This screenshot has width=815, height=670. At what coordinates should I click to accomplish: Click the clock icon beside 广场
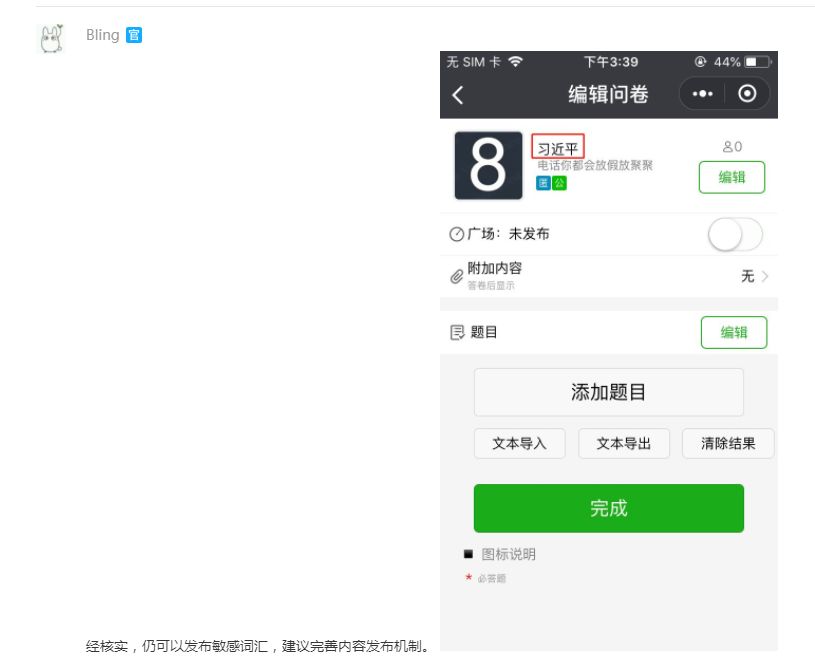tap(456, 234)
